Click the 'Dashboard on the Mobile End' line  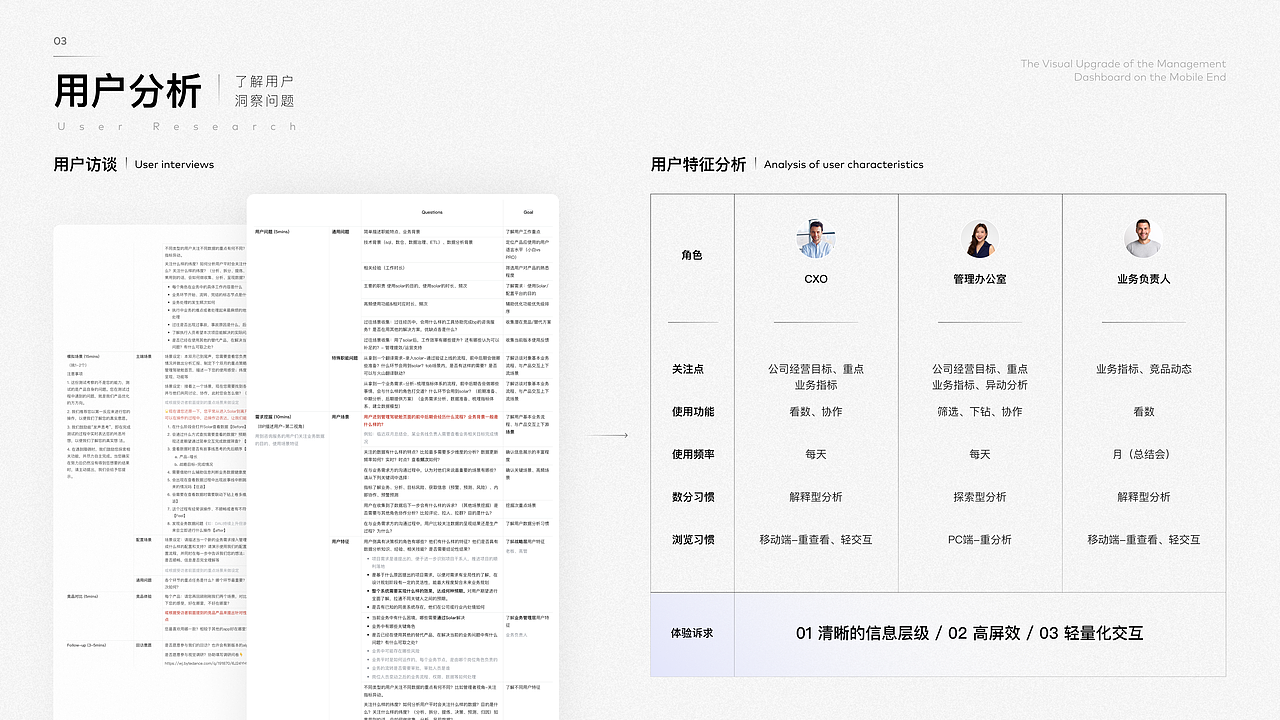click(x=1150, y=77)
